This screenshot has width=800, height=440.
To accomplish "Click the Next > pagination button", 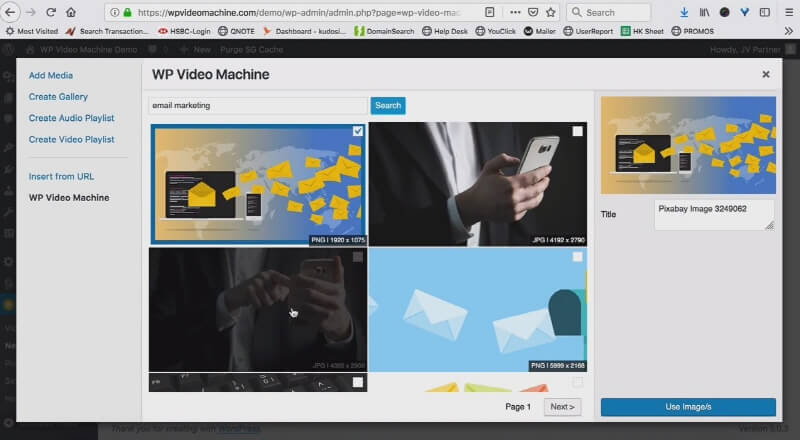I will [x=562, y=407].
